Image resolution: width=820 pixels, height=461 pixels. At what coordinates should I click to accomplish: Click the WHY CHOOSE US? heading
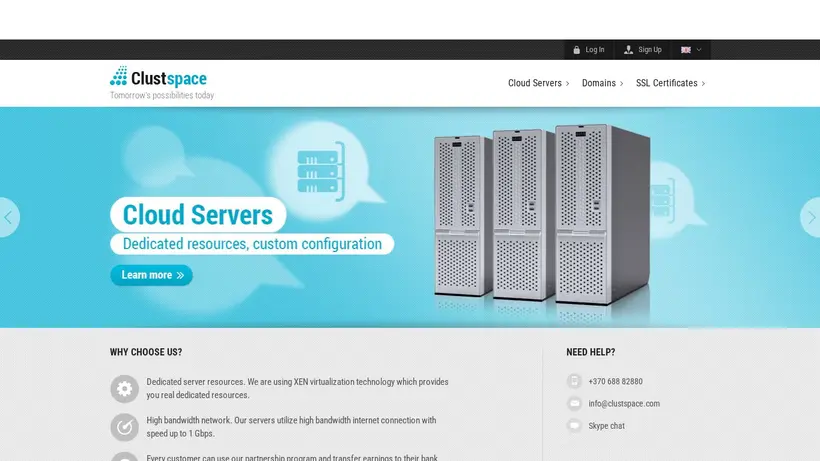tap(146, 352)
